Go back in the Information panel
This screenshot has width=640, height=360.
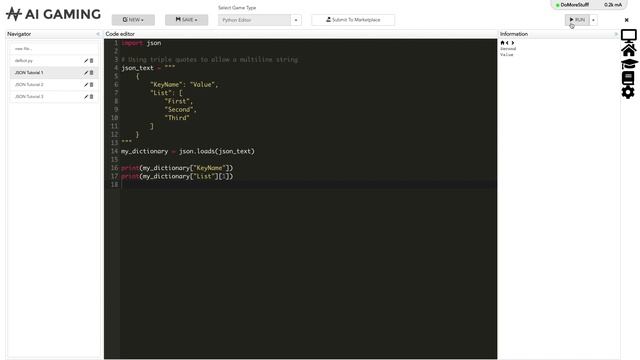tap(507, 42)
